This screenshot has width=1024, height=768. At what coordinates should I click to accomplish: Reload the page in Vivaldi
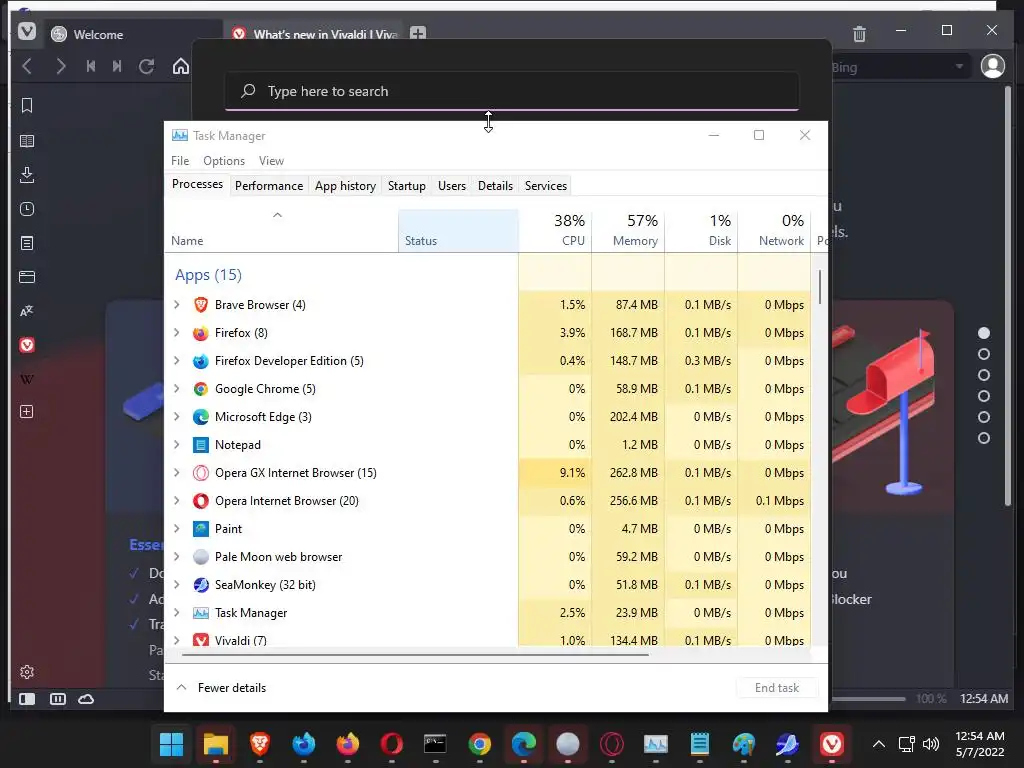[147, 66]
